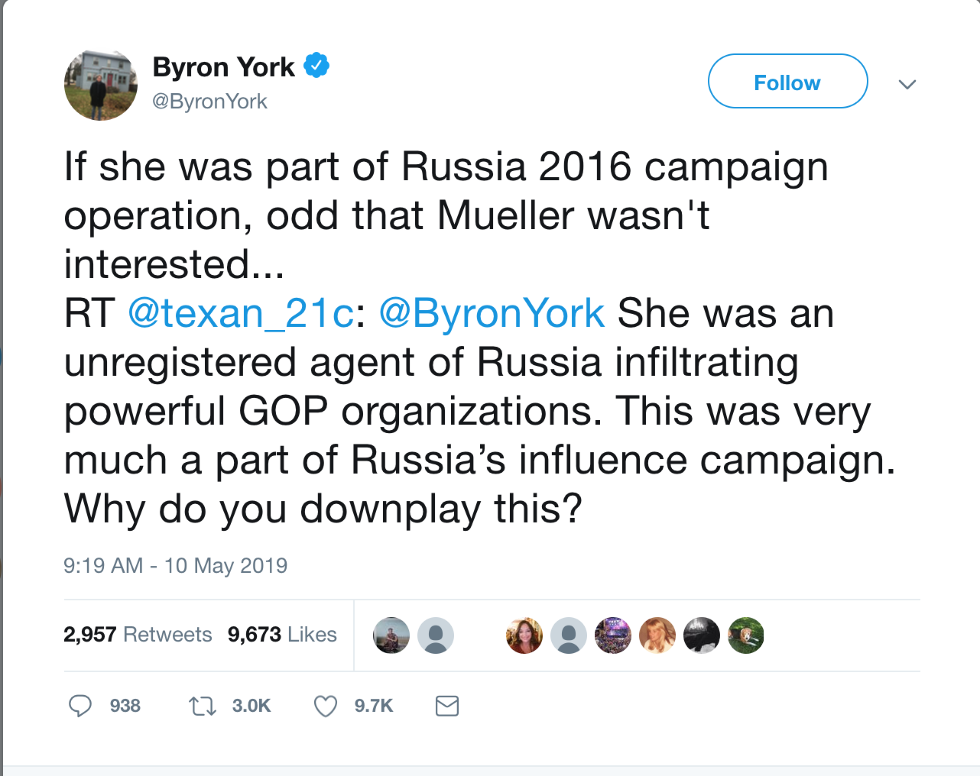View the 2,957 Retweets list

pyautogui.click(x=138, y=634)
